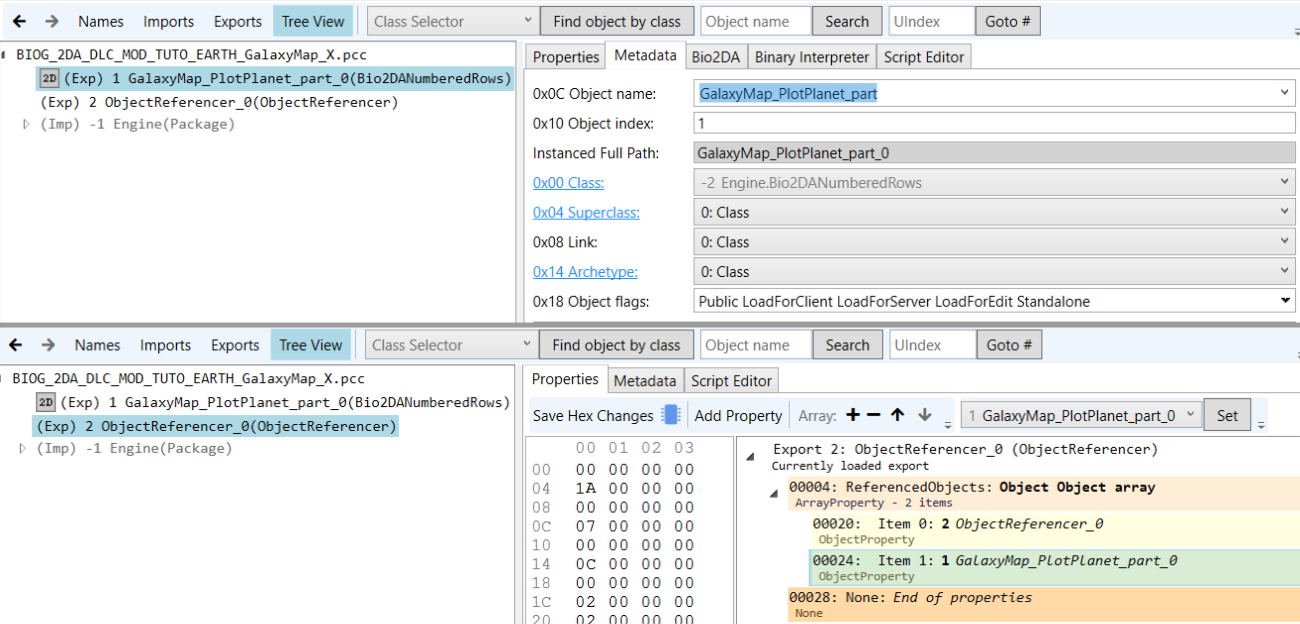
Task: Click the Search button in the lower window
Action: point(847,345)
